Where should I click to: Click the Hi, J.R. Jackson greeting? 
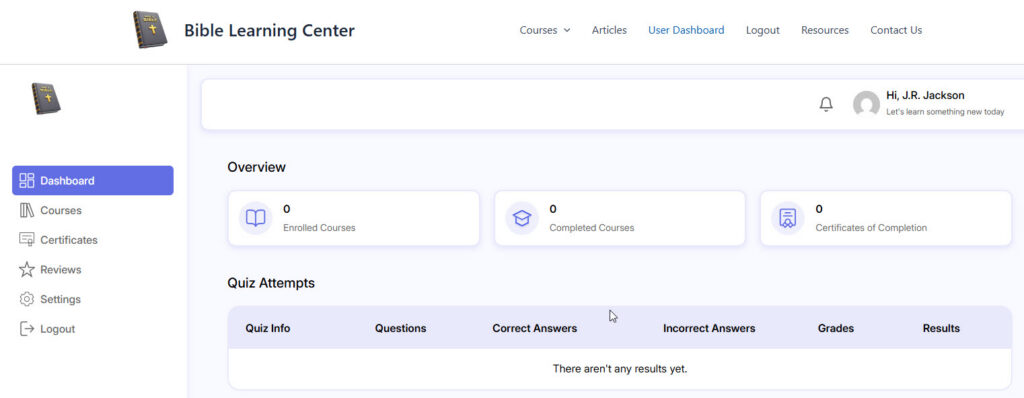925,95
